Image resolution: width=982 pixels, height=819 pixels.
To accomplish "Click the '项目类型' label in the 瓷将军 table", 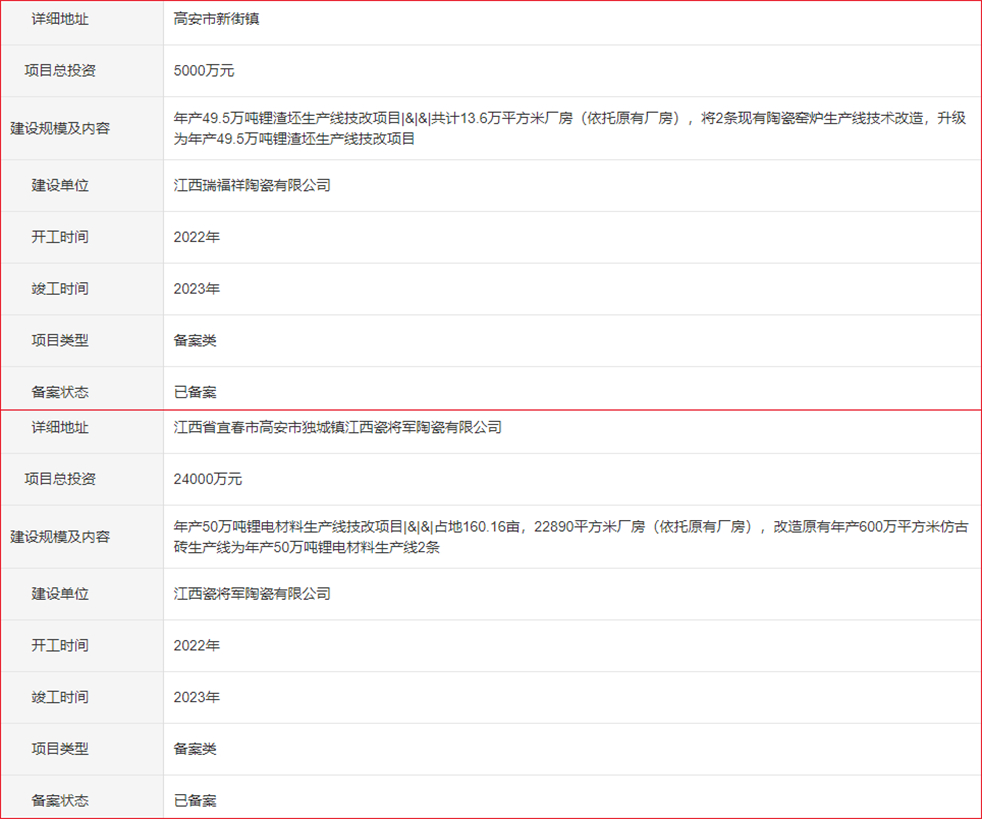I will [x=60, y=749].
